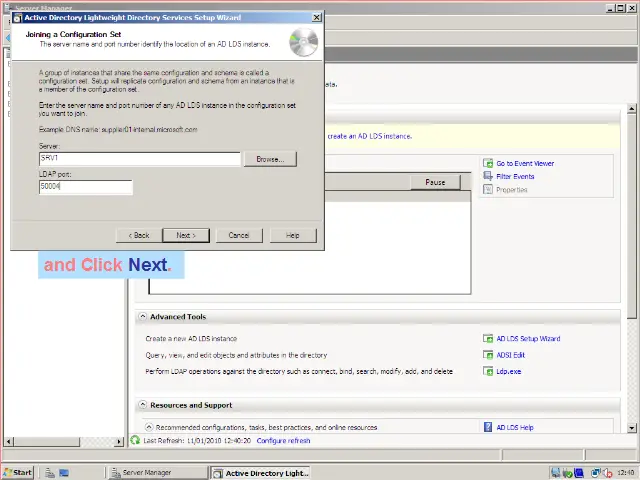Click the Configure refresh link
Viewport: 640px width, 480px height.
[x=283, y=441]
